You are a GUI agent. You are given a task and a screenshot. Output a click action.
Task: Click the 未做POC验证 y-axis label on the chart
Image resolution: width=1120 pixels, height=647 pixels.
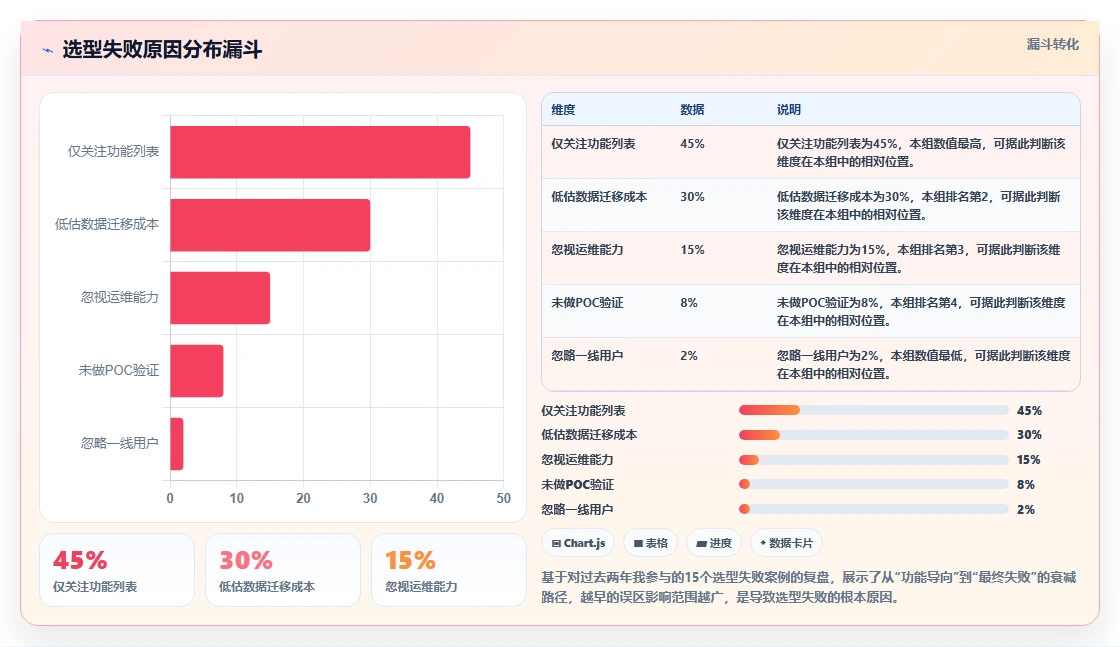[119, 370]
